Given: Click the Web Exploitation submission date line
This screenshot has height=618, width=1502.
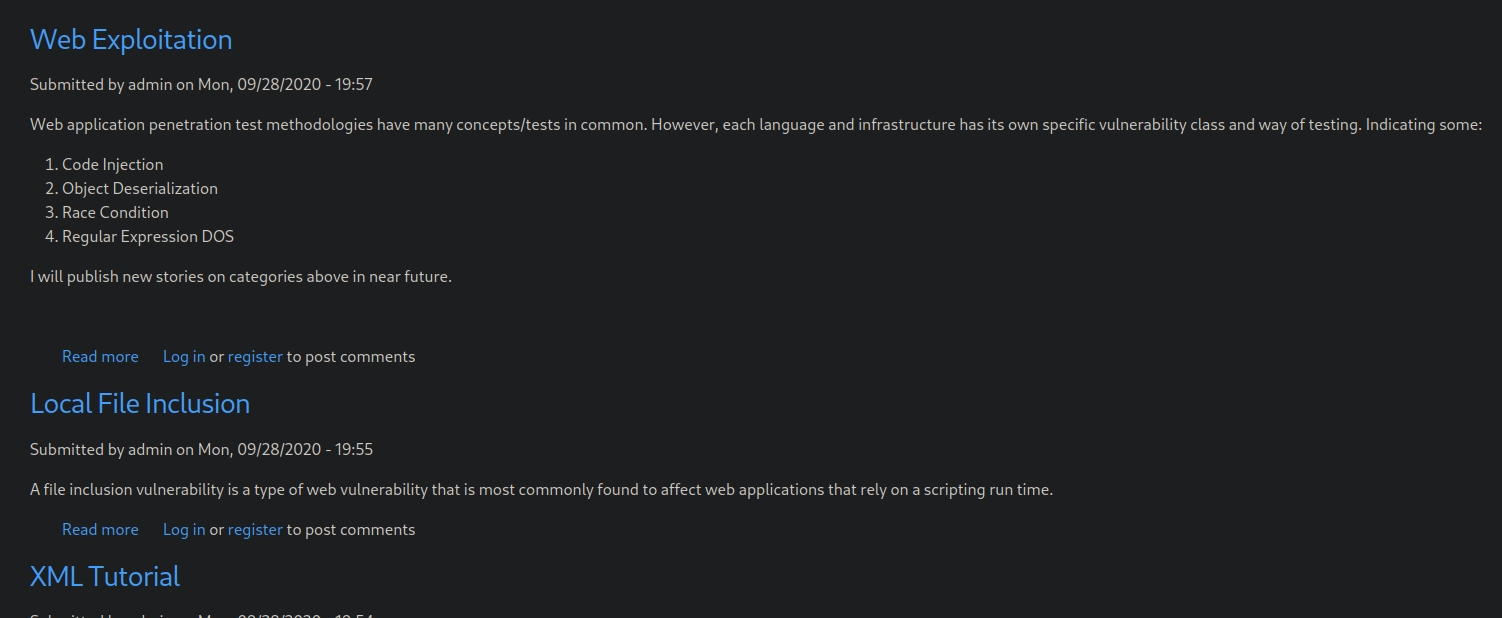Looking at the screenshot, I should [x=201, y=85].
